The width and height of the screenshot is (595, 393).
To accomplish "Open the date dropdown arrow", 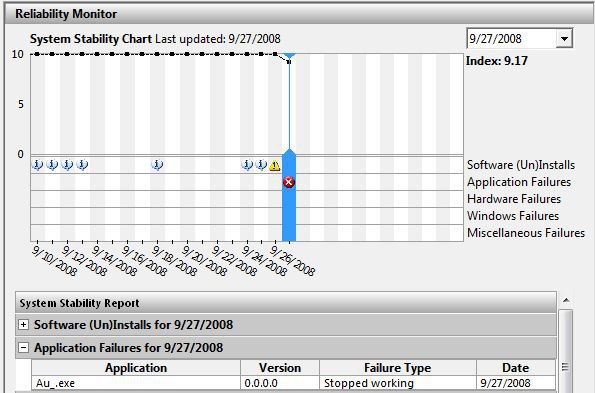I will [564, 38].
